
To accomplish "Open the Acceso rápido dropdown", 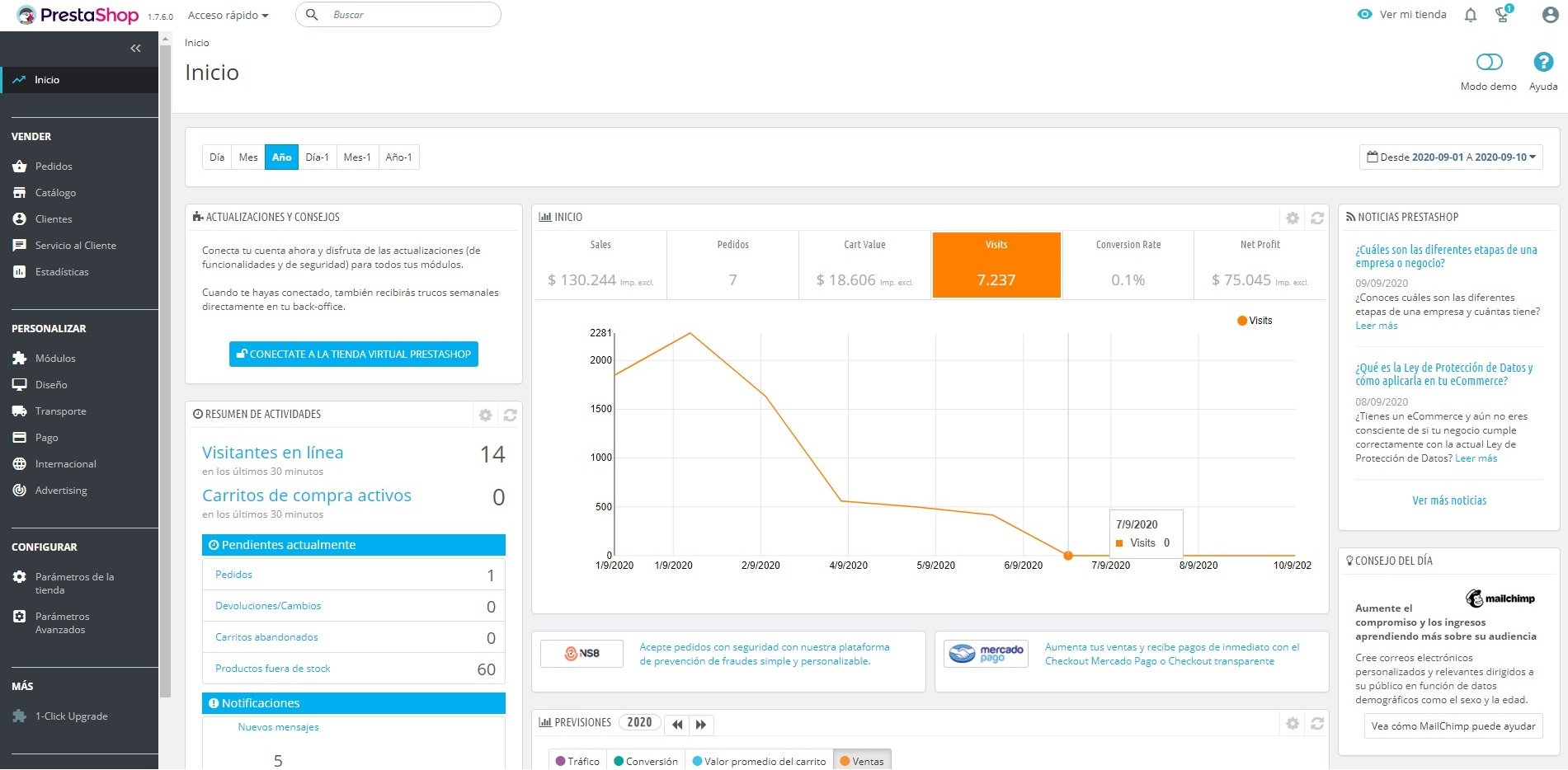I will (228, 16).
